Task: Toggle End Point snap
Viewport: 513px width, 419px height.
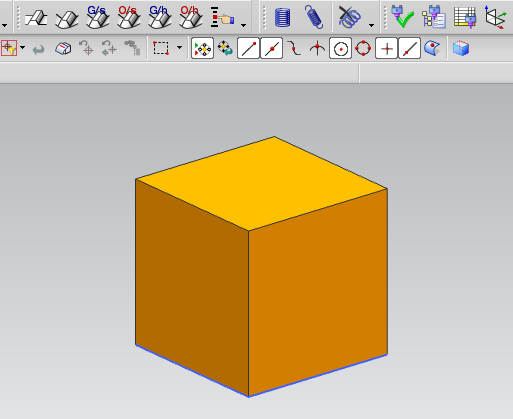Action: pyautogui.click(x=248, y=48)
